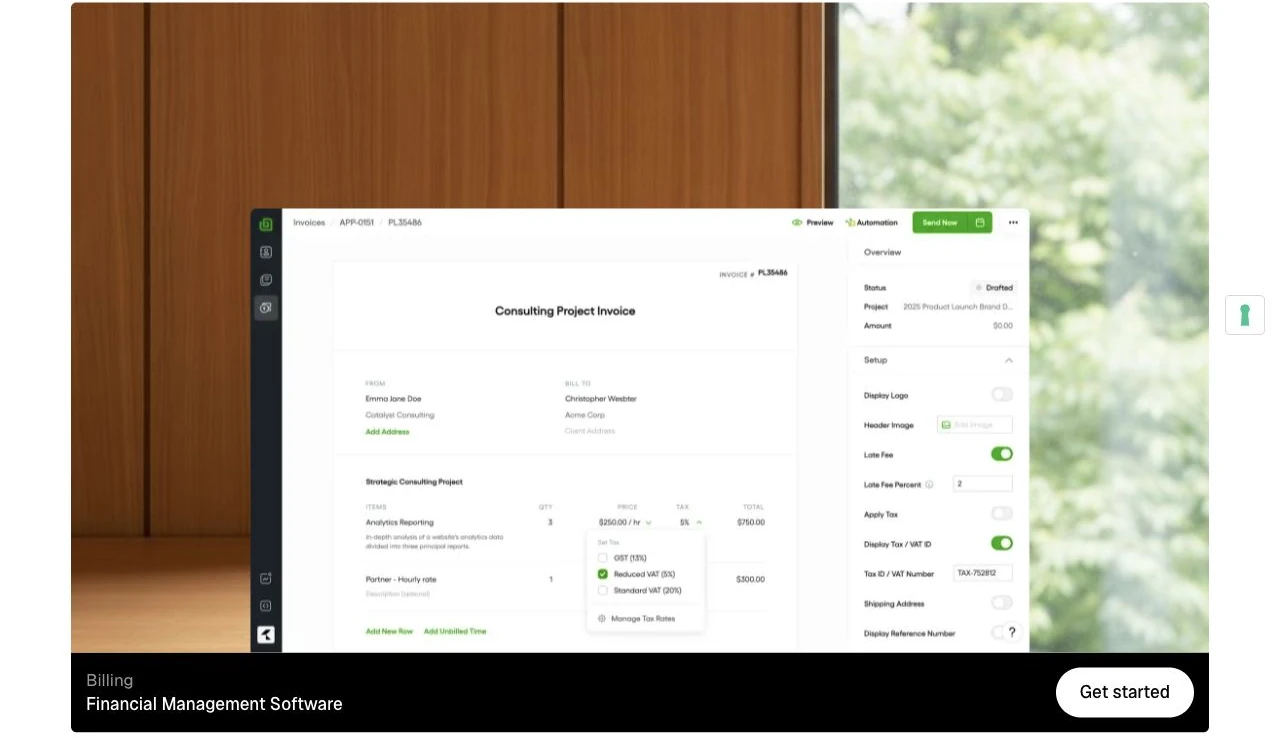Open the contacts icon in sidebar
This screenshot has height=740, width=1280.
[266, 252]
